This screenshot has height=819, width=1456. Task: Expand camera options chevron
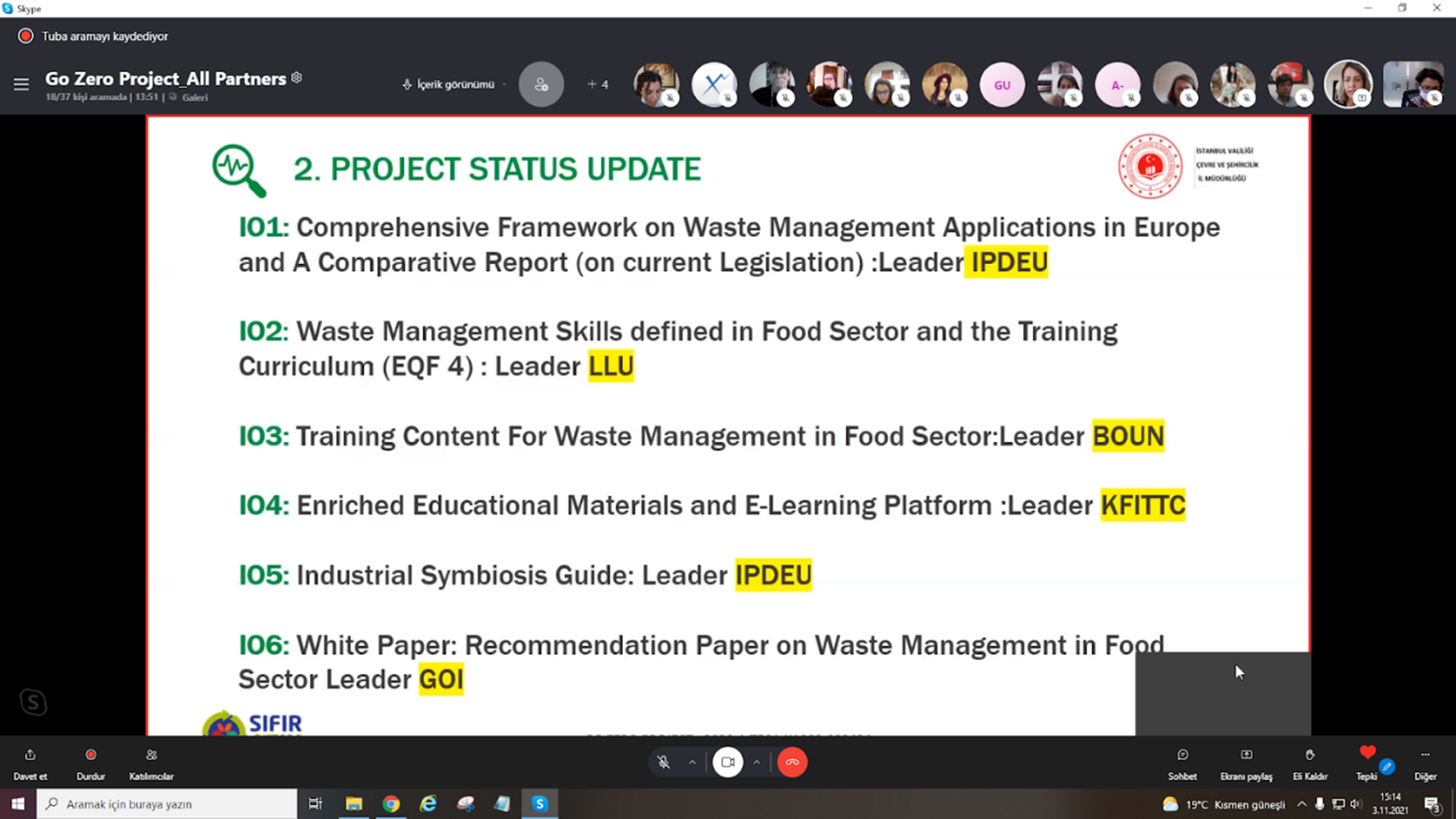(x=757, y=762)
